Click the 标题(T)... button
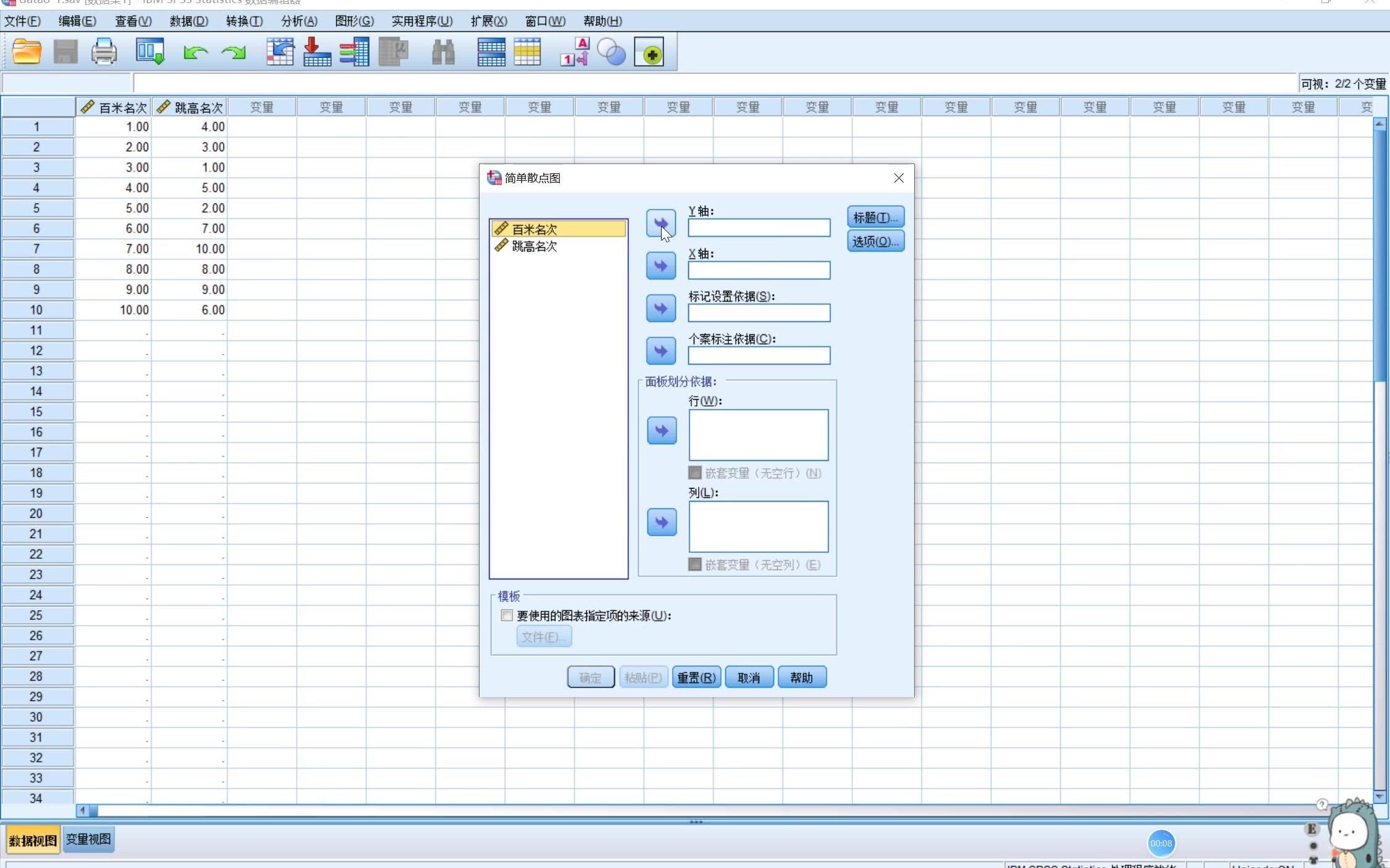 point(875,217)
